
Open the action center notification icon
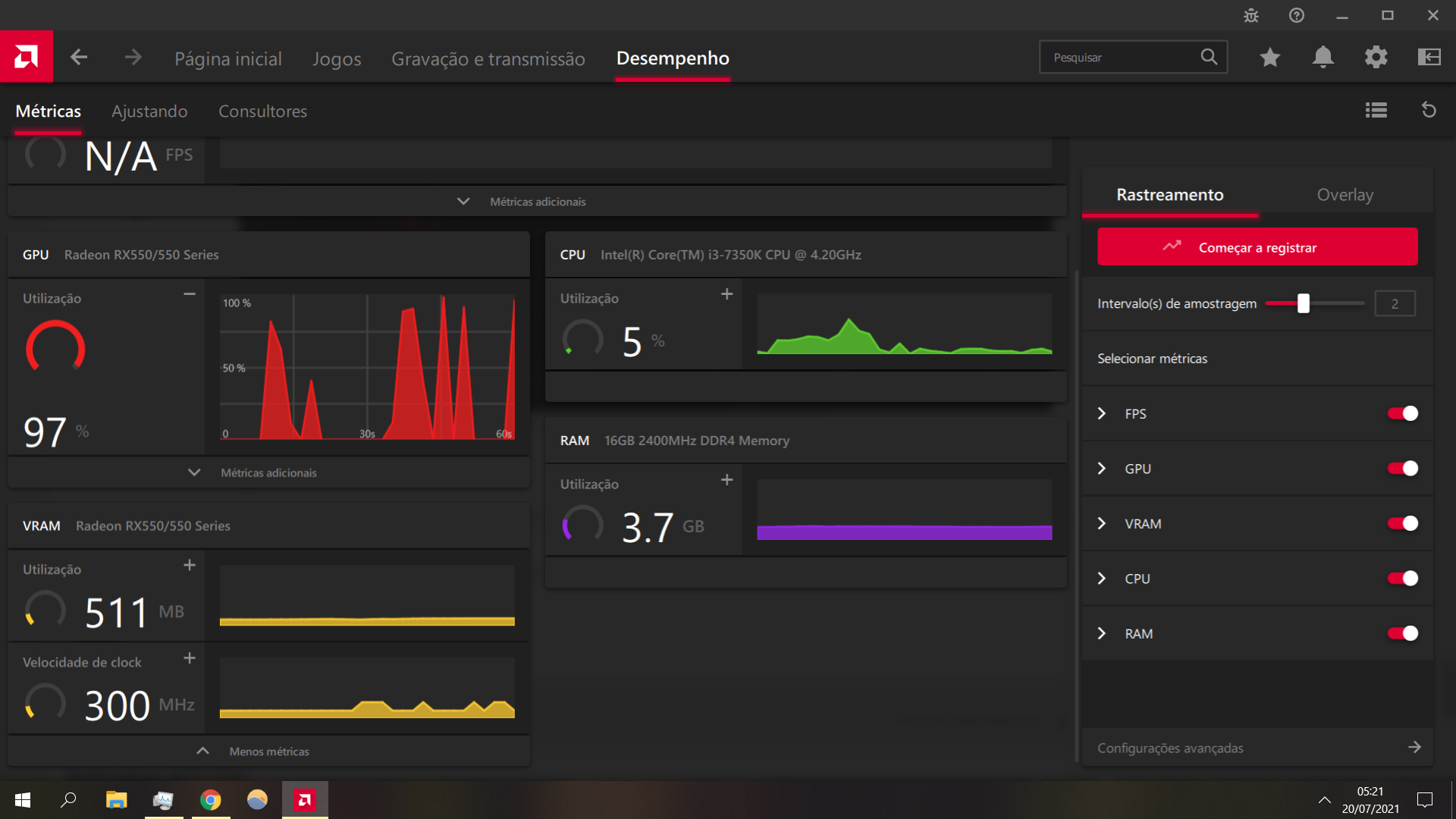[x=1425, y=800]
